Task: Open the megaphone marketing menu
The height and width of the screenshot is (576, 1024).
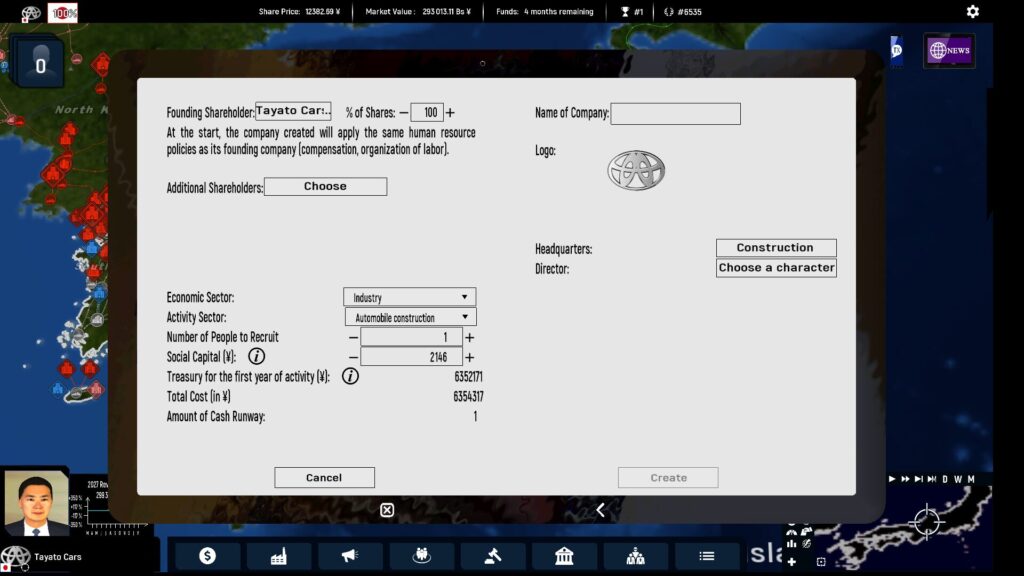Action: click(350, 556)
